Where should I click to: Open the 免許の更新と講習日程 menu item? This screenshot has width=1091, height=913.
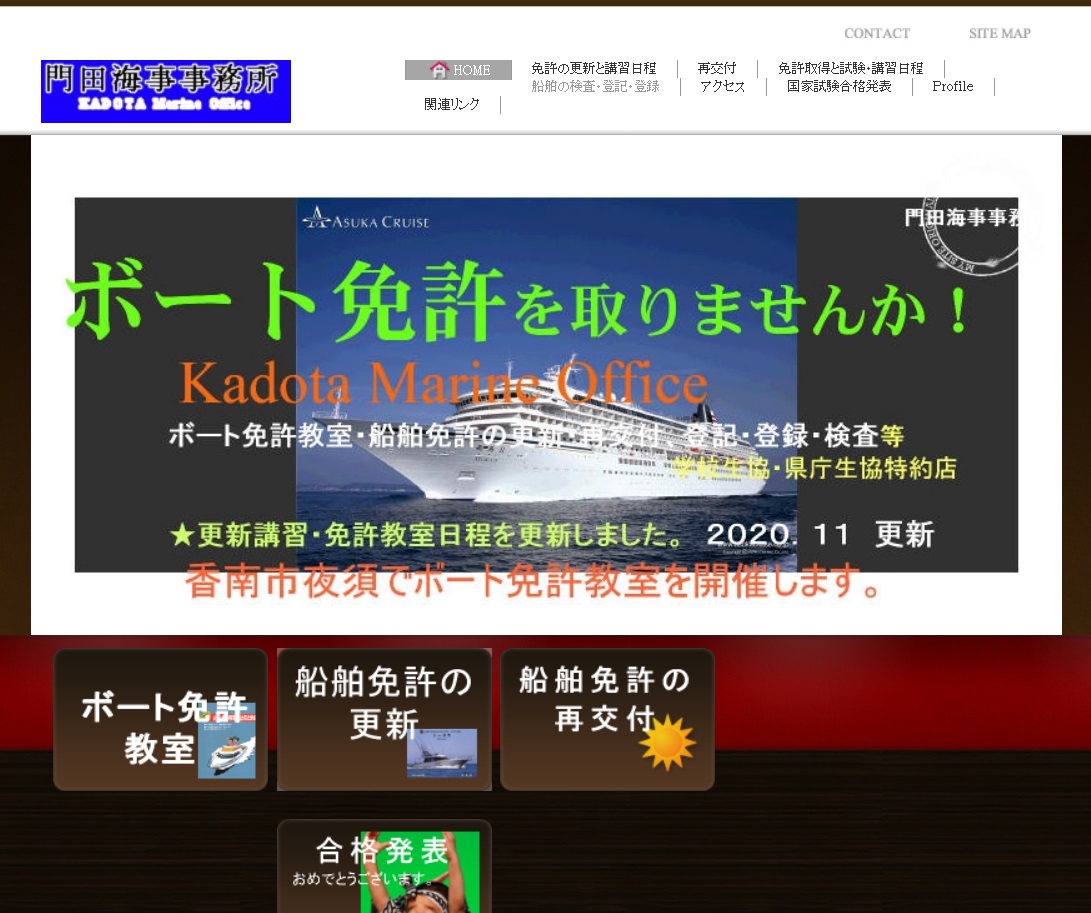click(594, 68)
